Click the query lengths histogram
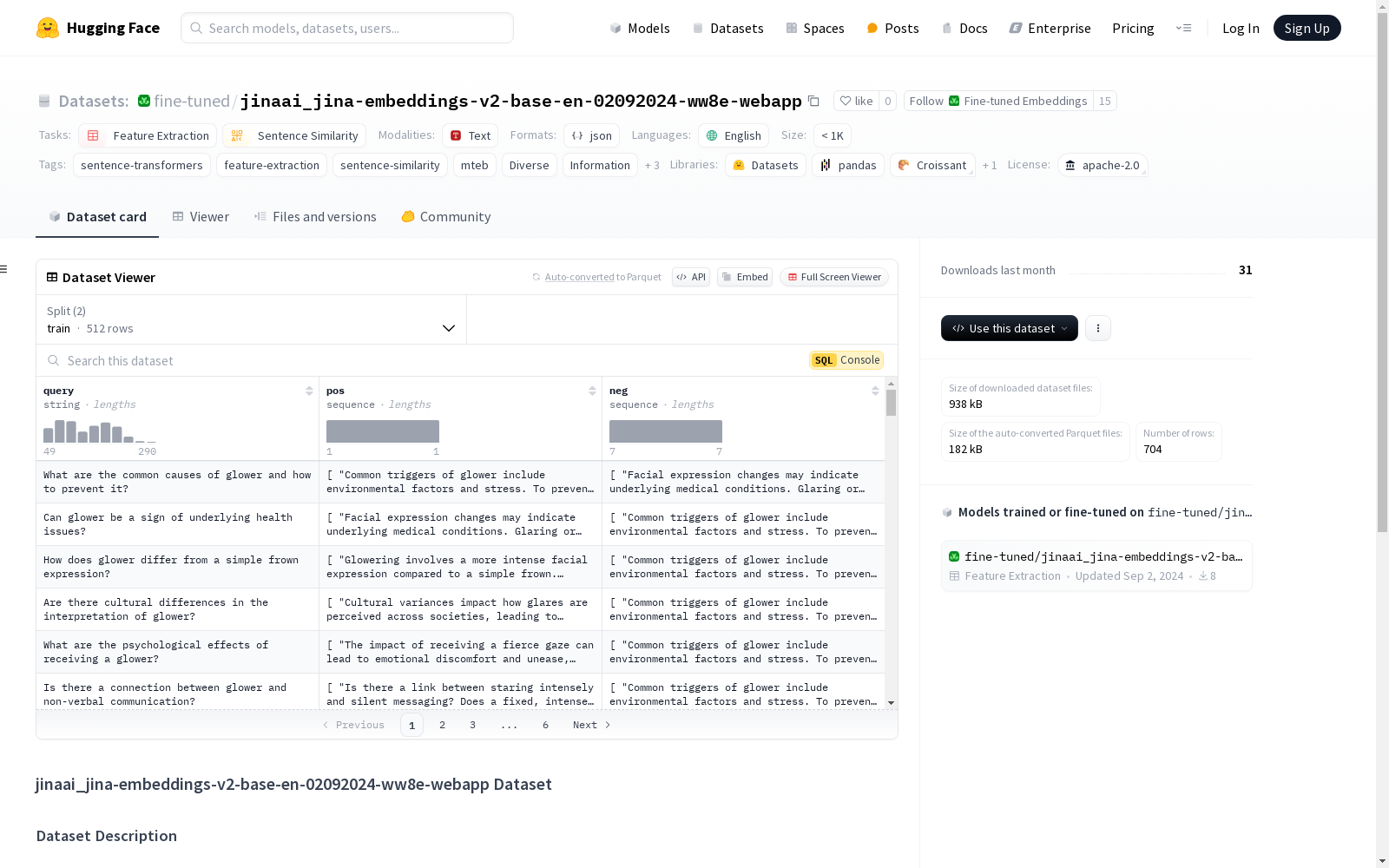This screenshot has width=1389, height=868. (100, 431)
